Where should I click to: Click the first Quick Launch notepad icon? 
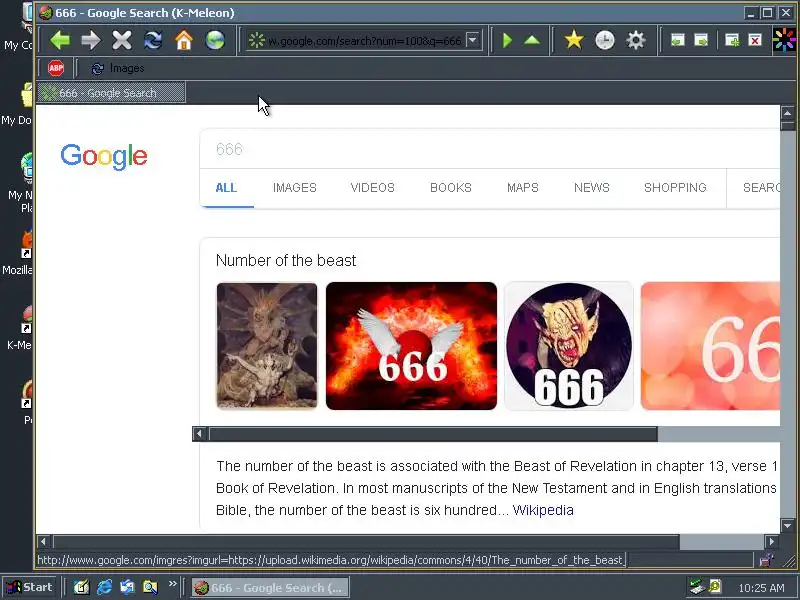pos(82,587)
